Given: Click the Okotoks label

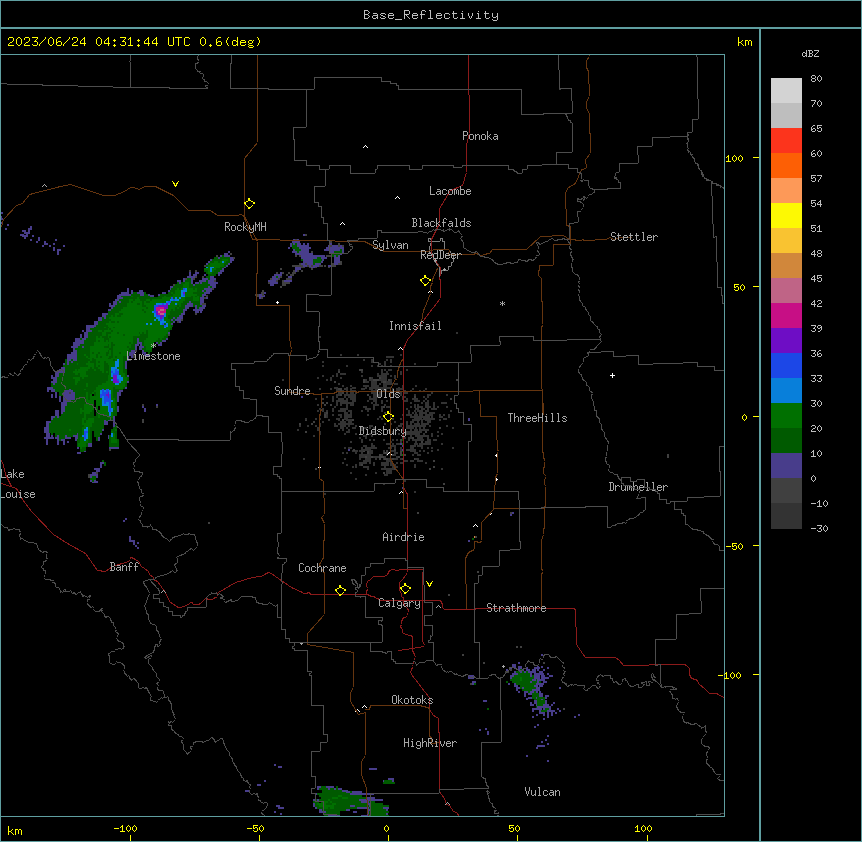Looking at the screenshot, I should [x=412, y=700].
